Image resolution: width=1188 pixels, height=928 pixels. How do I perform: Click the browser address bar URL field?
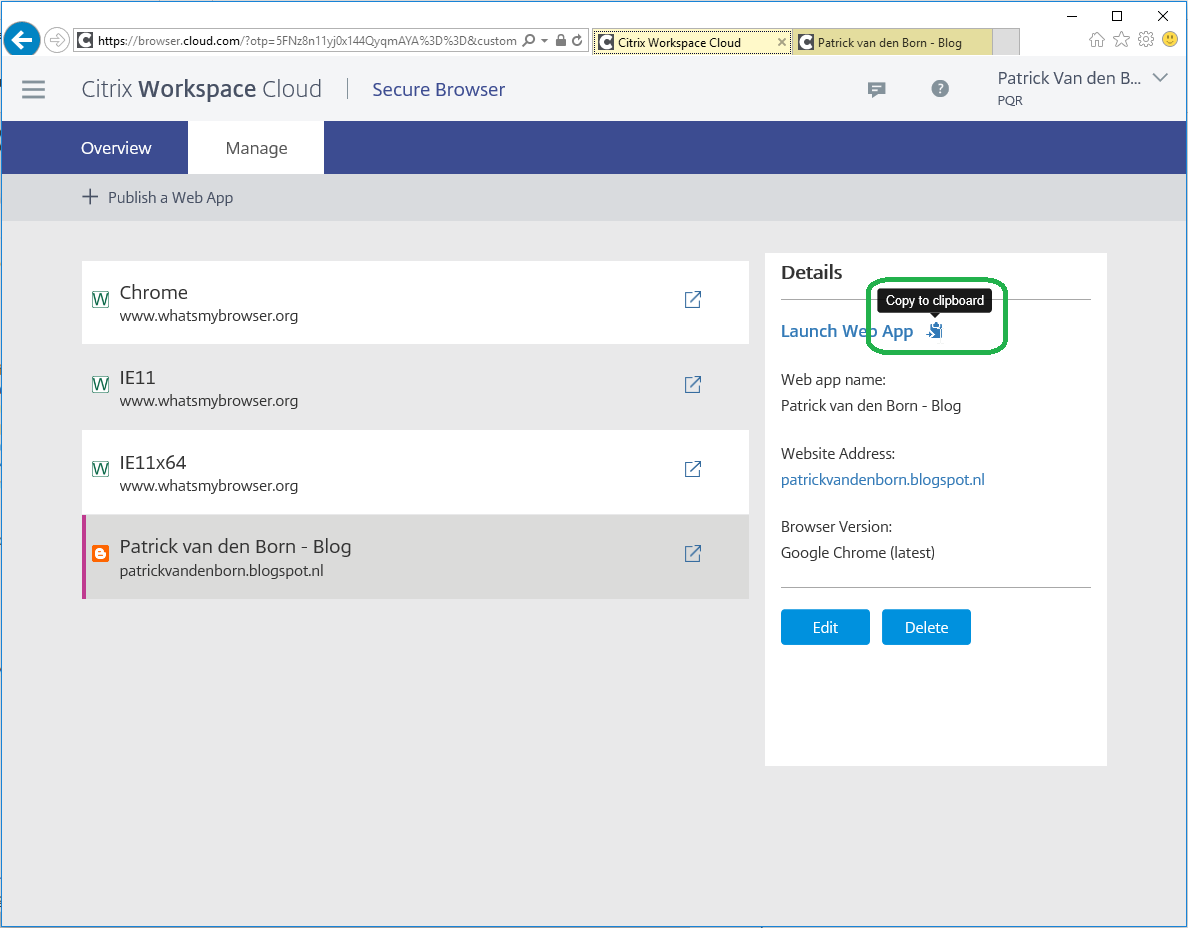[x=307, y=41]
